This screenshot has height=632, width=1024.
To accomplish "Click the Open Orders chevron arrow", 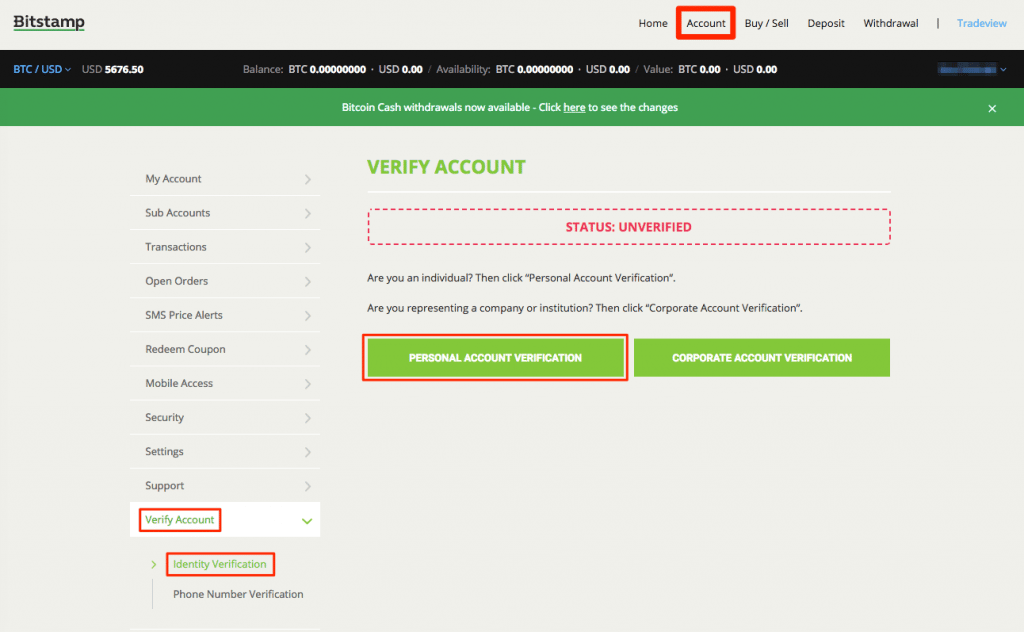I will coord(307,282).
